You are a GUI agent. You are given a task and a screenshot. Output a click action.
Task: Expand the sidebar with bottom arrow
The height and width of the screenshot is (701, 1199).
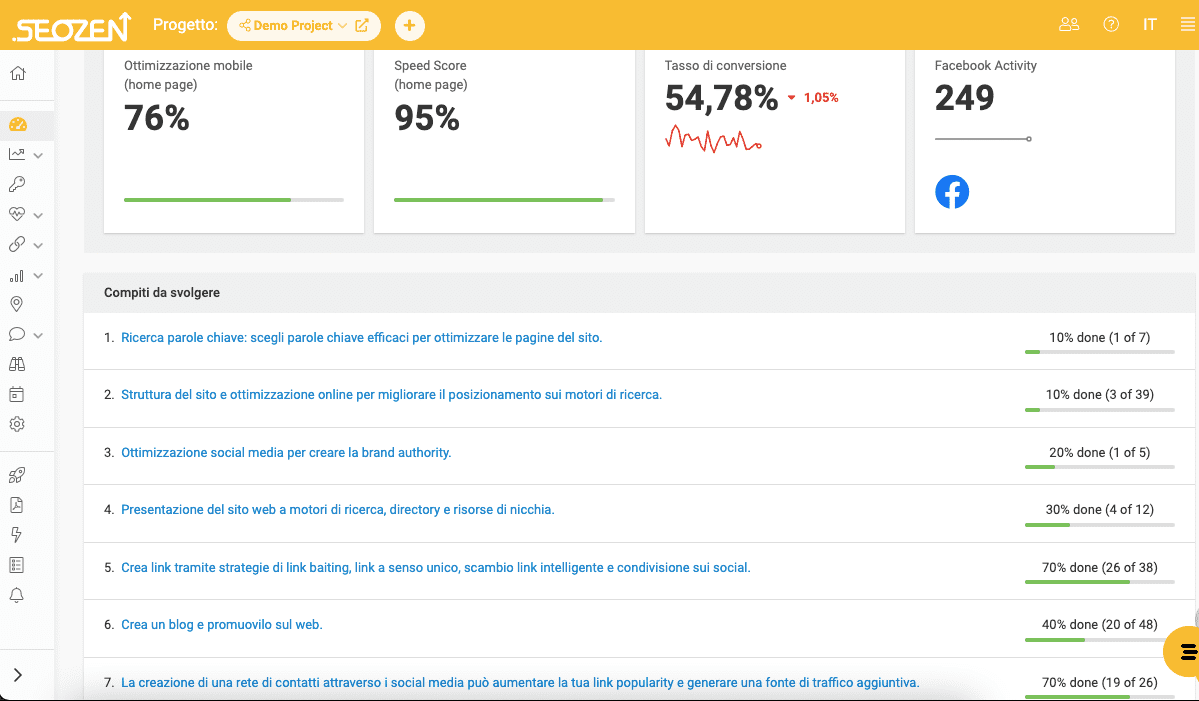pyautogui.click(x=18, y=675)
